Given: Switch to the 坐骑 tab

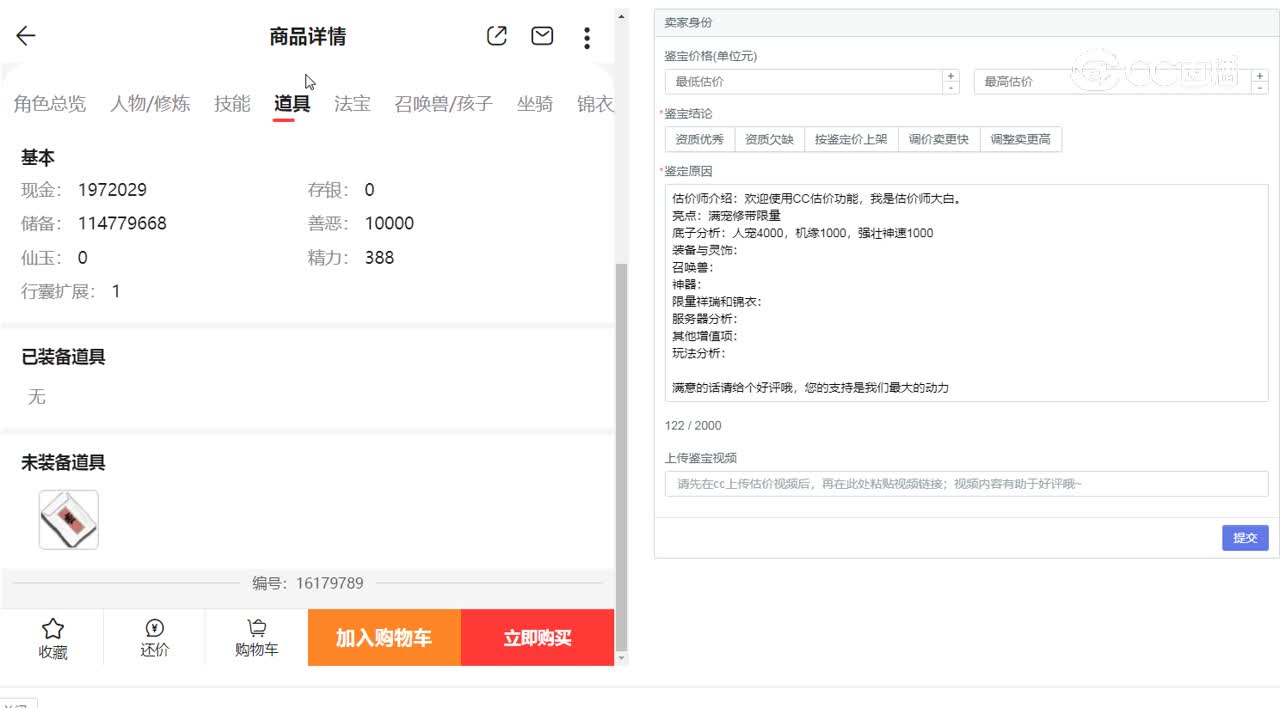Looking at the screenshot, I should coord(535,104).
